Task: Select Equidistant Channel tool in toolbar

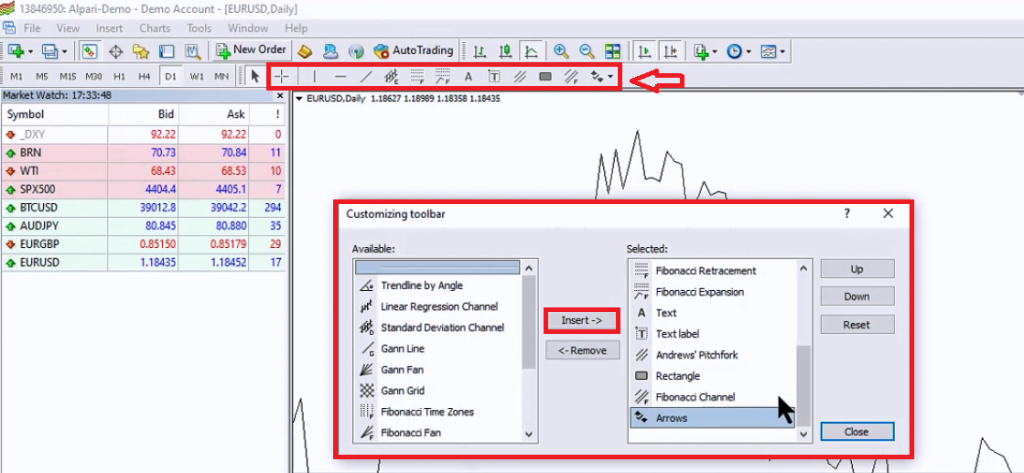Action: 391,76
